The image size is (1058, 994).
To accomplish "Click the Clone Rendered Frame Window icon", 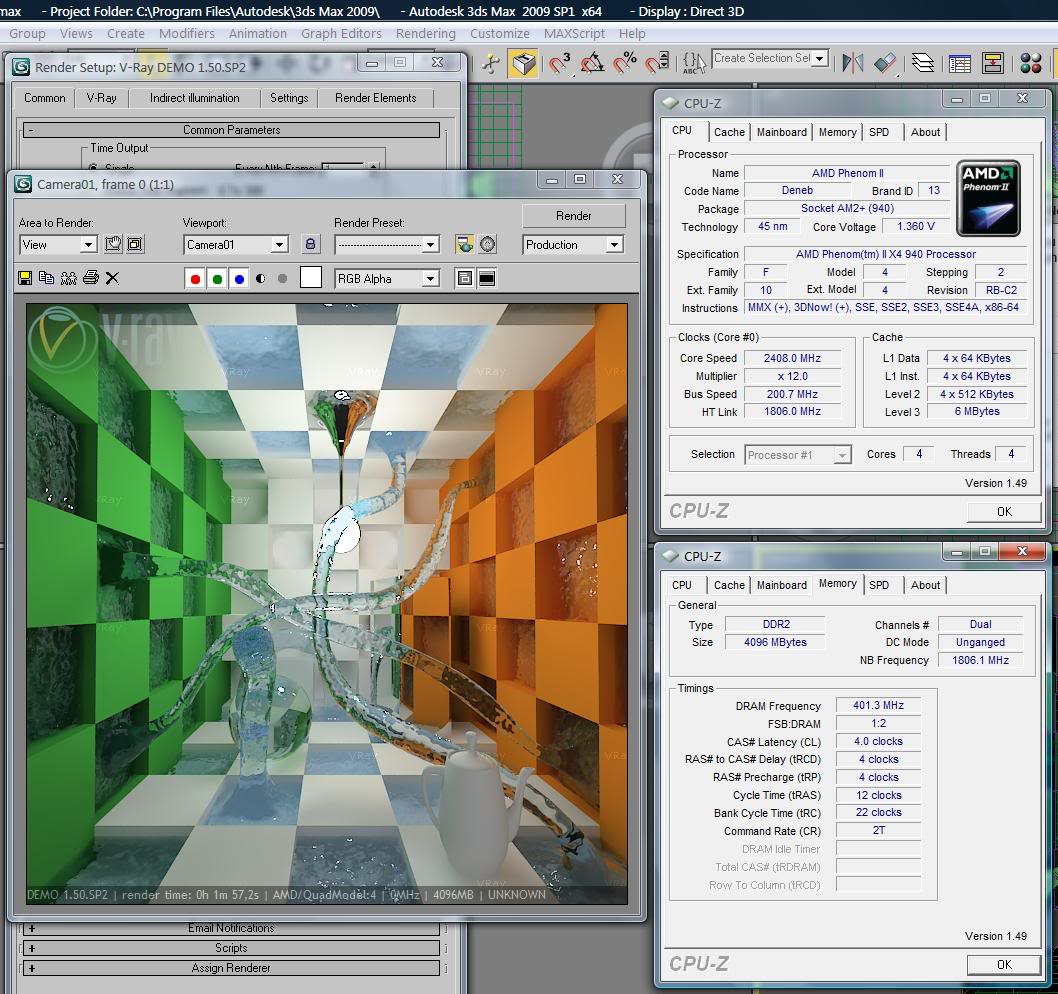I will [x=68, y=278].
